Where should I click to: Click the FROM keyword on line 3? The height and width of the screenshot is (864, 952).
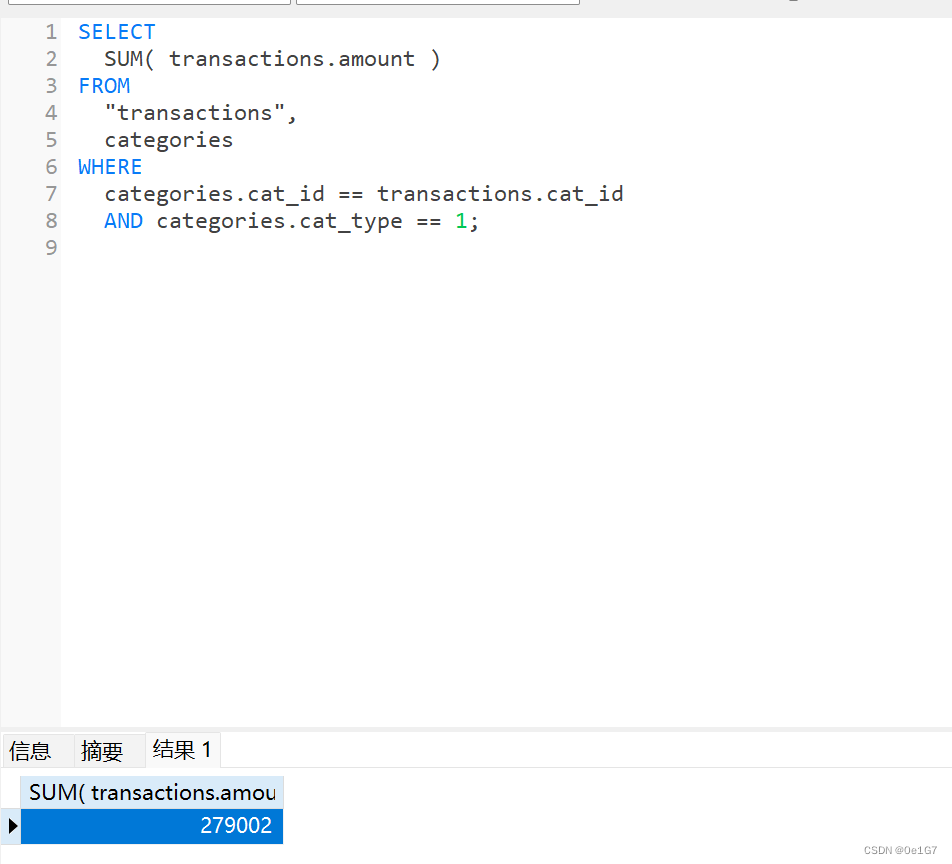(104, 86)
